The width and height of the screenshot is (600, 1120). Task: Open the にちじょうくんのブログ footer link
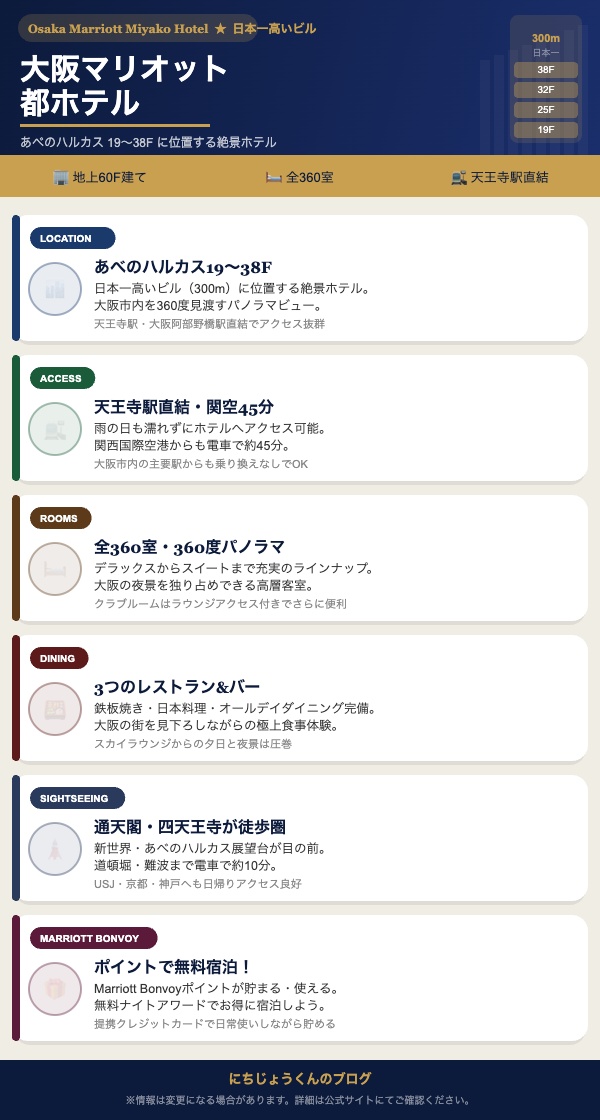tap(300, 1078)
